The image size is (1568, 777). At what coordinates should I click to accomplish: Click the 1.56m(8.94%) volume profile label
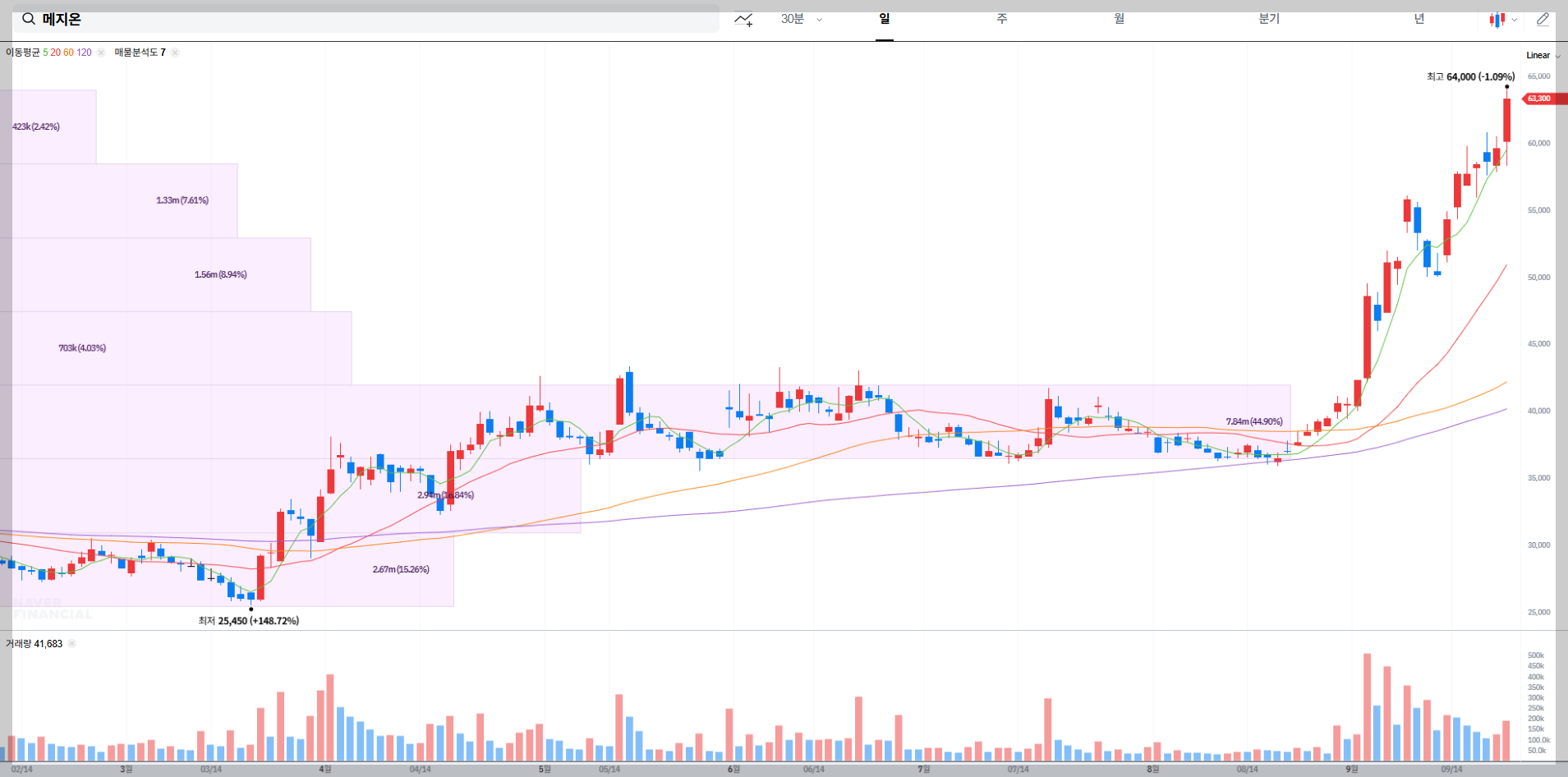pyautogui.click(x=220, y=274)
